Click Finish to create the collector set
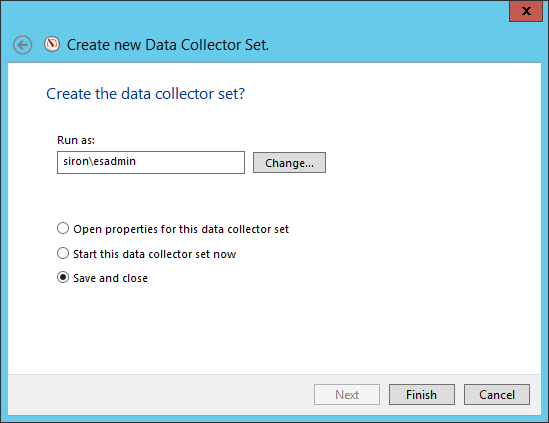This screenshot has height=423, width=549. [422, 395]
